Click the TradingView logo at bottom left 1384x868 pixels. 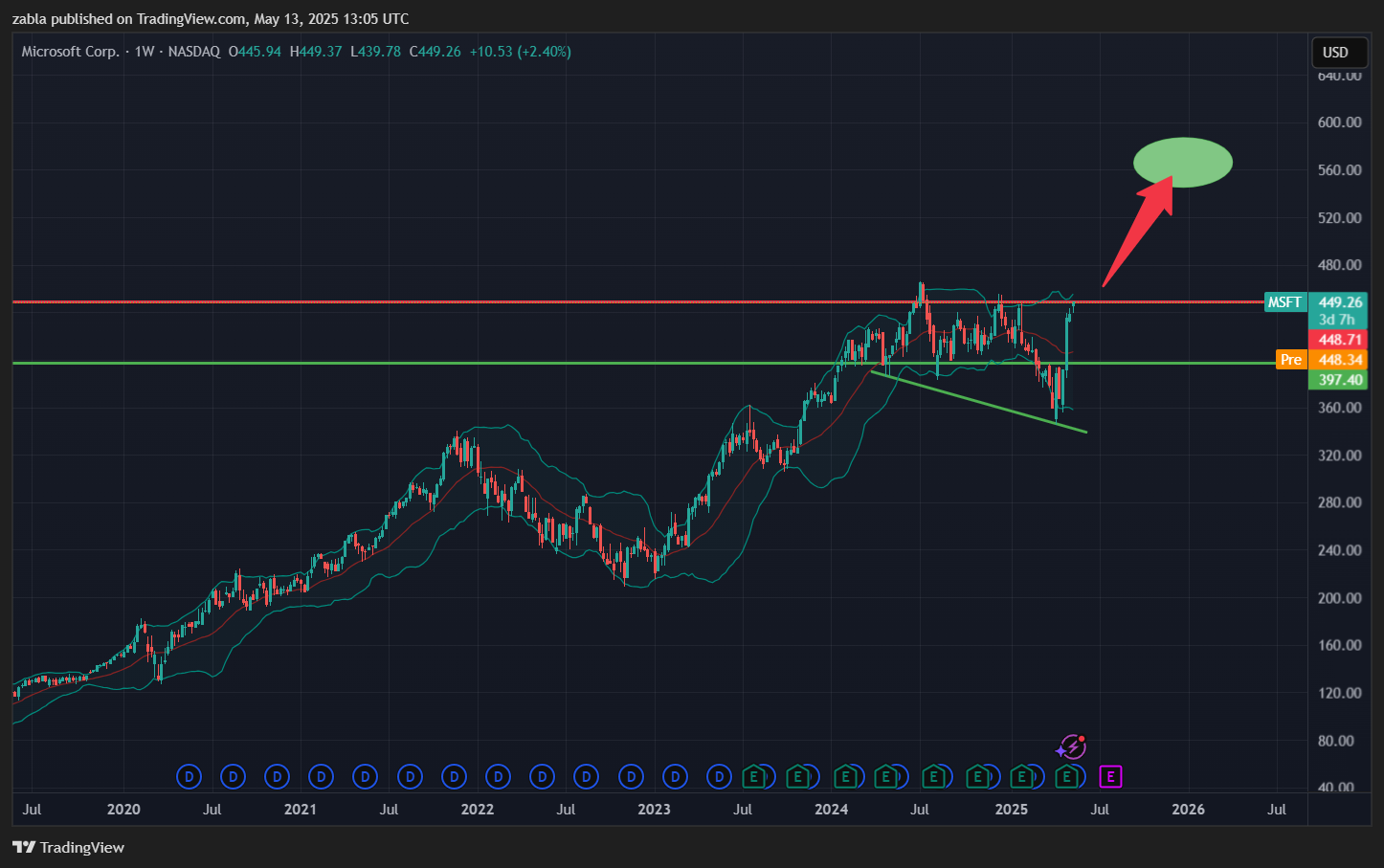[x=69, y=847]
